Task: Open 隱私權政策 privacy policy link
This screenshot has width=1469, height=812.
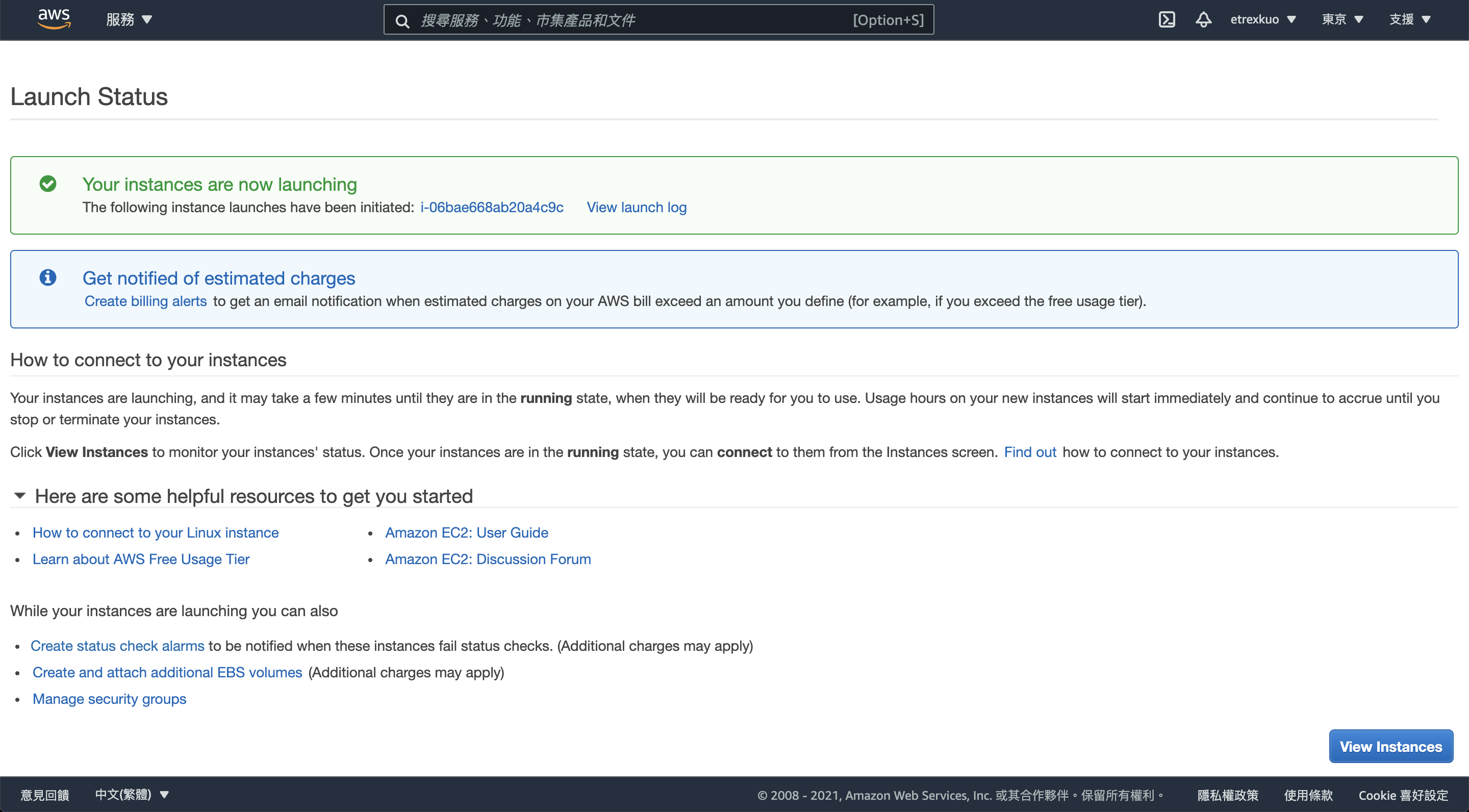Action: click(x=1227, y=795)
